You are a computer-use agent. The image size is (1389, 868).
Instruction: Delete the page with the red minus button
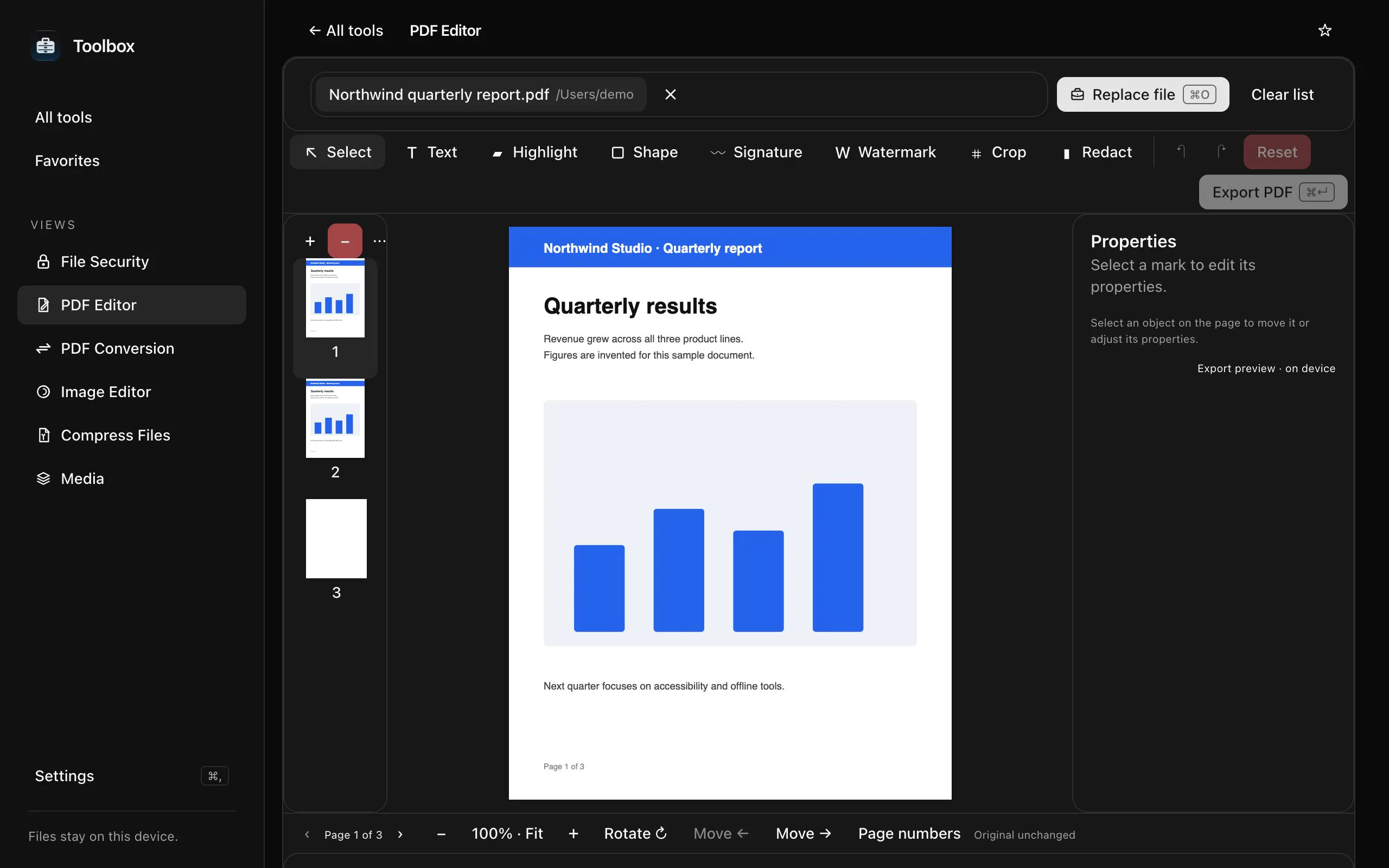click(x=345, y=241)
